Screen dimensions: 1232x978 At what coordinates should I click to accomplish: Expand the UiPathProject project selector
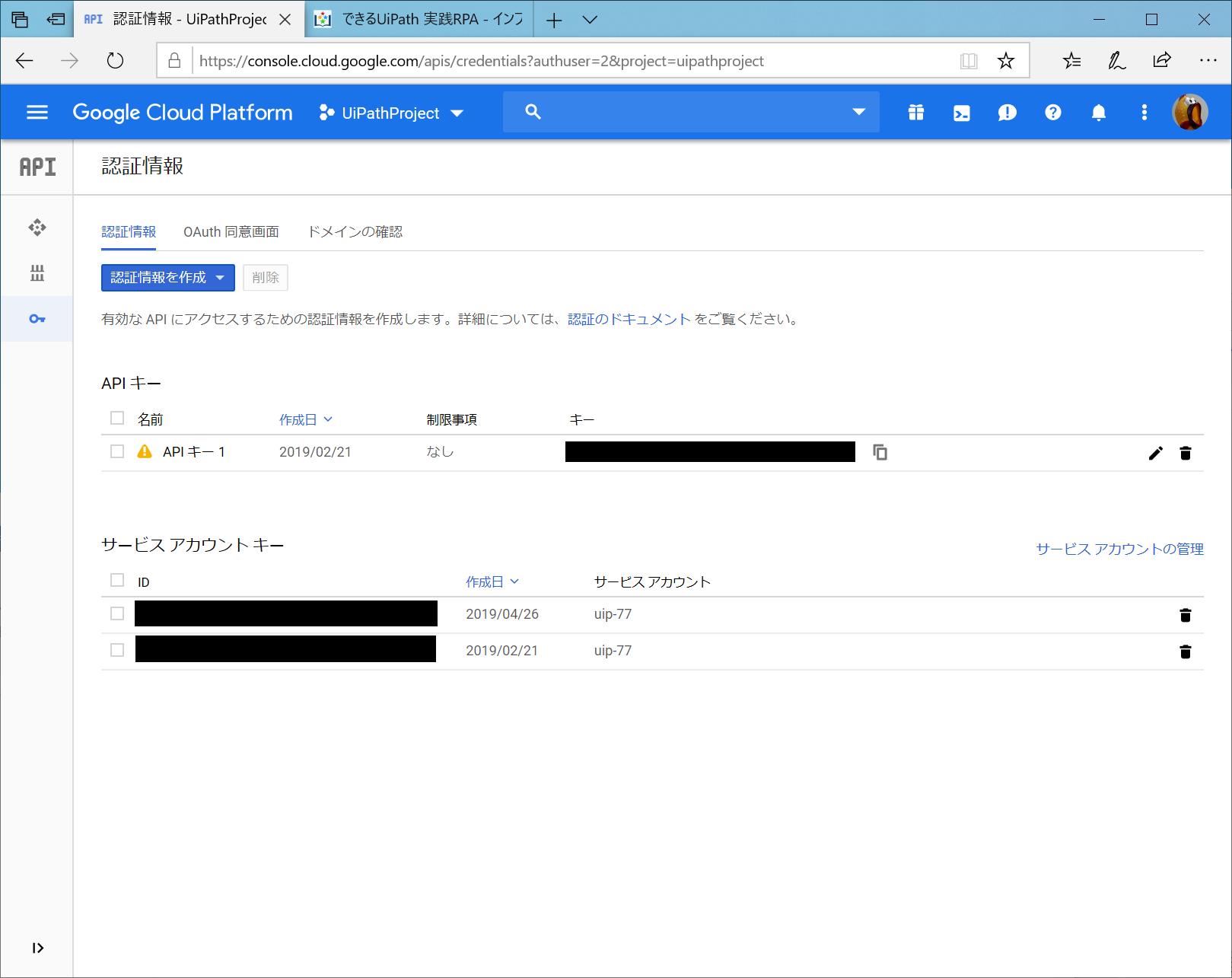click(457, 113)
